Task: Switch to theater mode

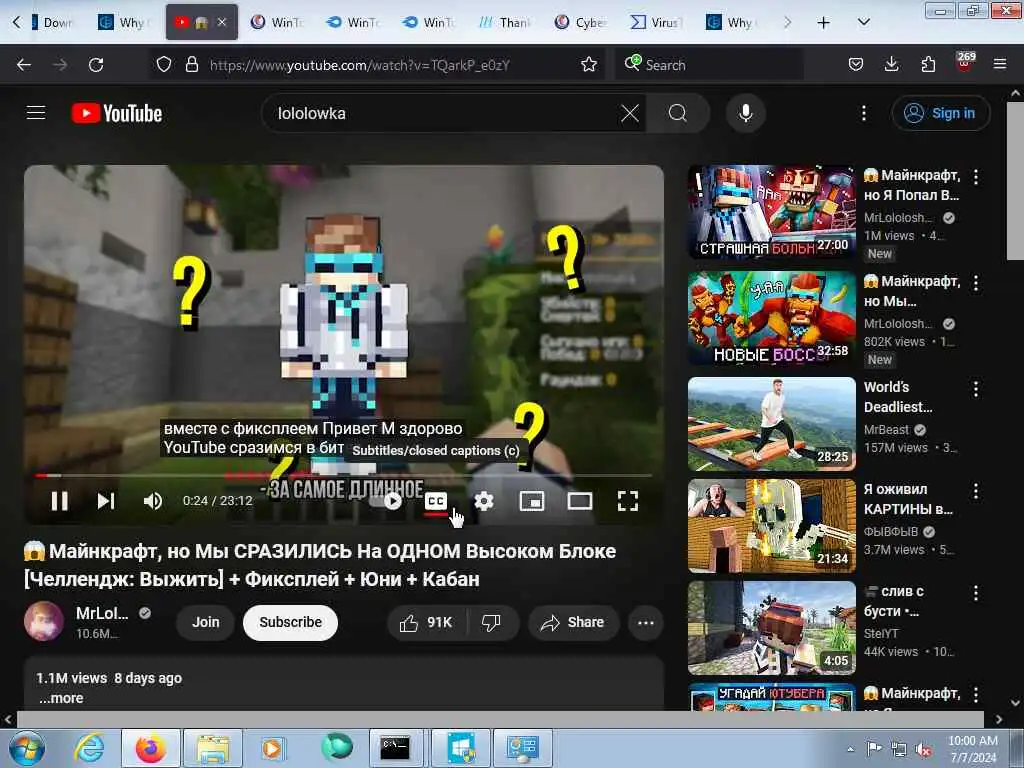Action: click(x=579, y=501)
